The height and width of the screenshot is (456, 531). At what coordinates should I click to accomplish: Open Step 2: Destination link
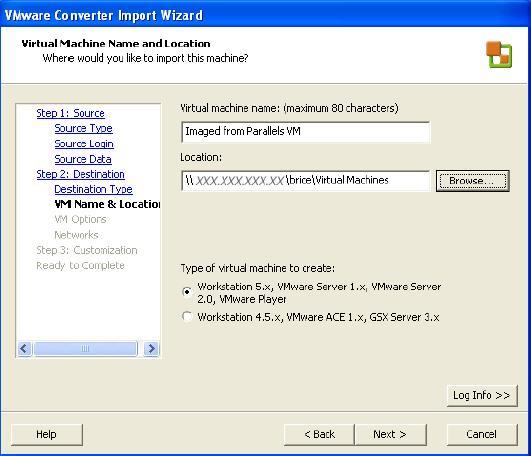pyautogui.click(x=81, y=174)
